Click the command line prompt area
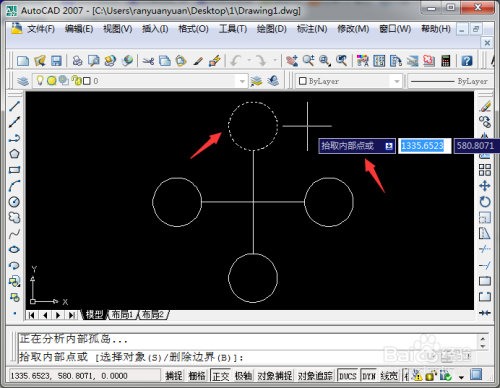The height and width of the screenshot is (388, 500). click(248, 357)
